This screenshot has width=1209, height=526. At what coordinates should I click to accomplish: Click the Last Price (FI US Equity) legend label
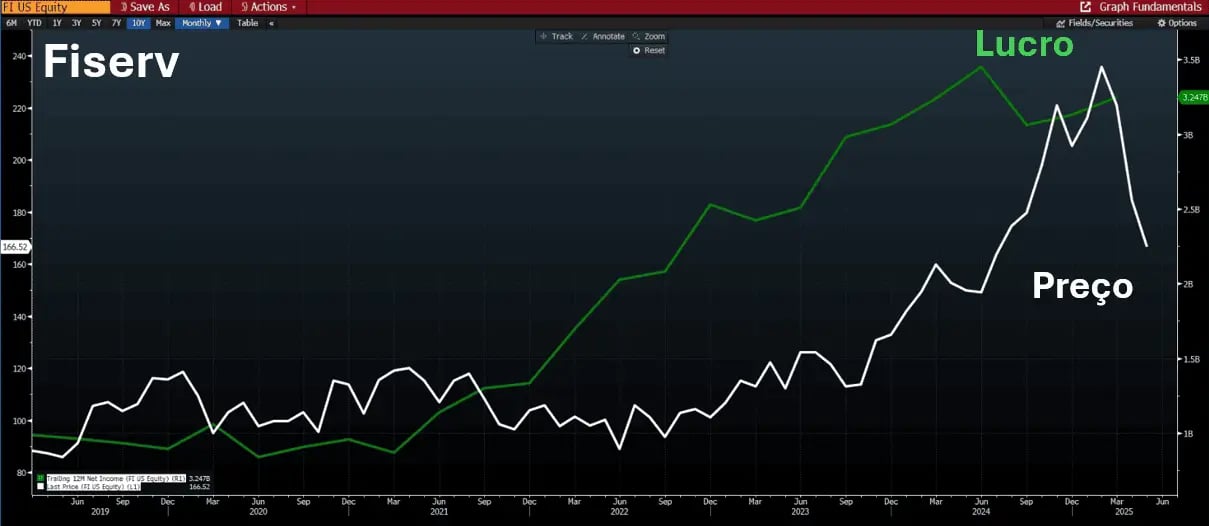[x=92, y=487]
